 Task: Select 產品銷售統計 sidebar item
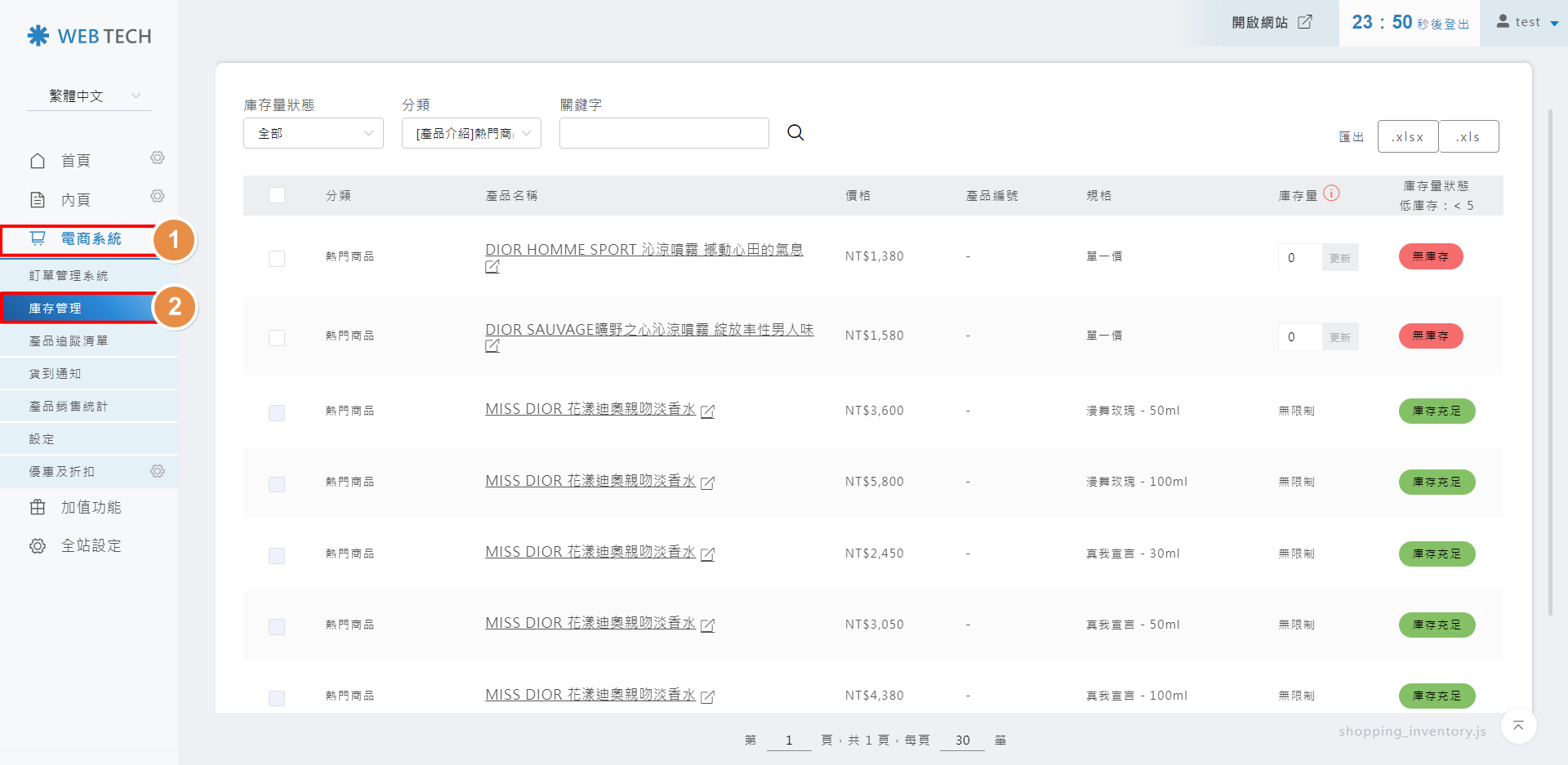pos(69,407)
